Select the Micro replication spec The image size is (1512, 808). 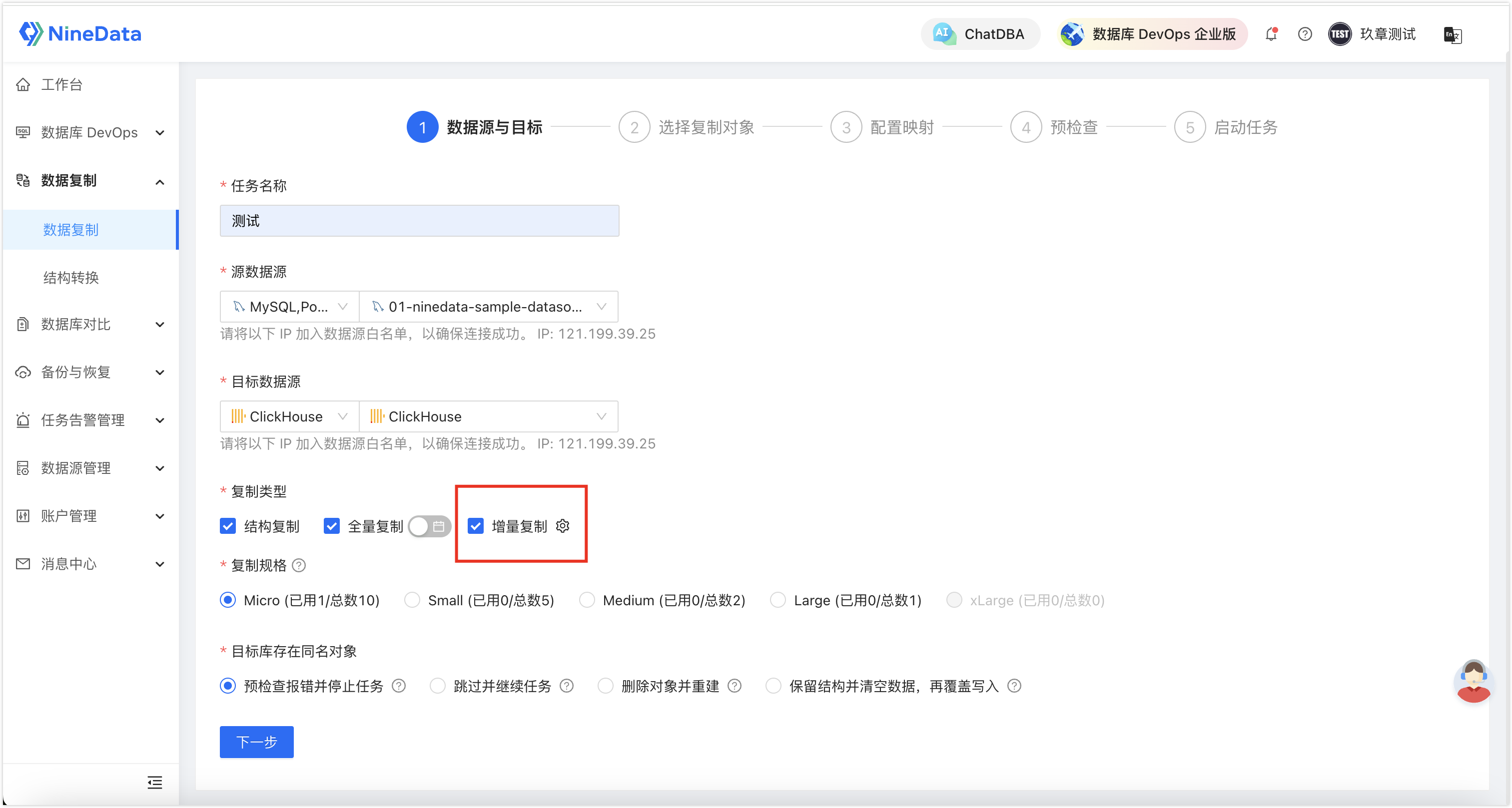pyautogui.click(x=228, y=600)
